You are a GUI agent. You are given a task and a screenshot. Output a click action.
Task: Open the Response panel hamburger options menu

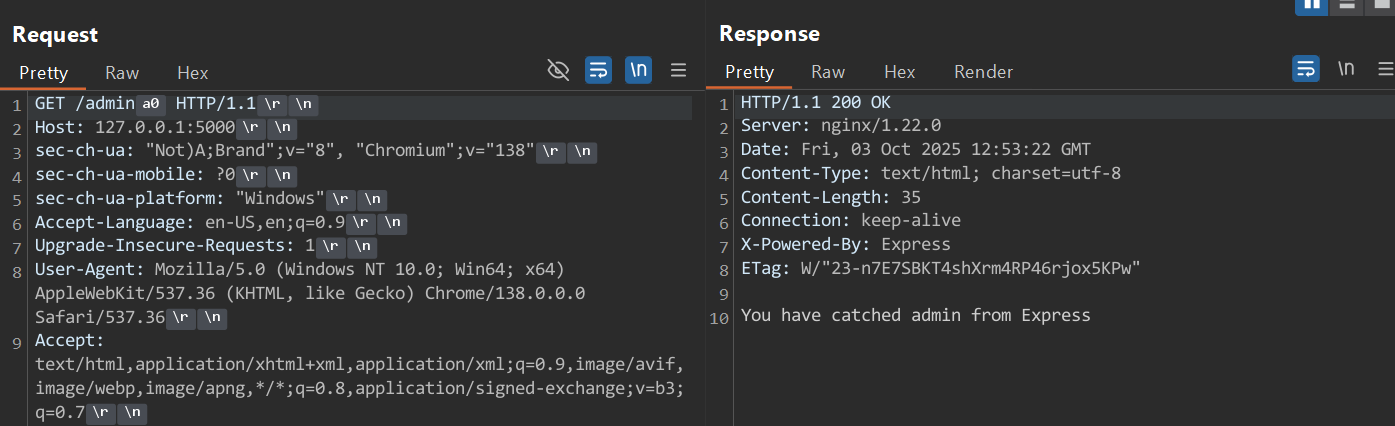[x=1385, y=68]
